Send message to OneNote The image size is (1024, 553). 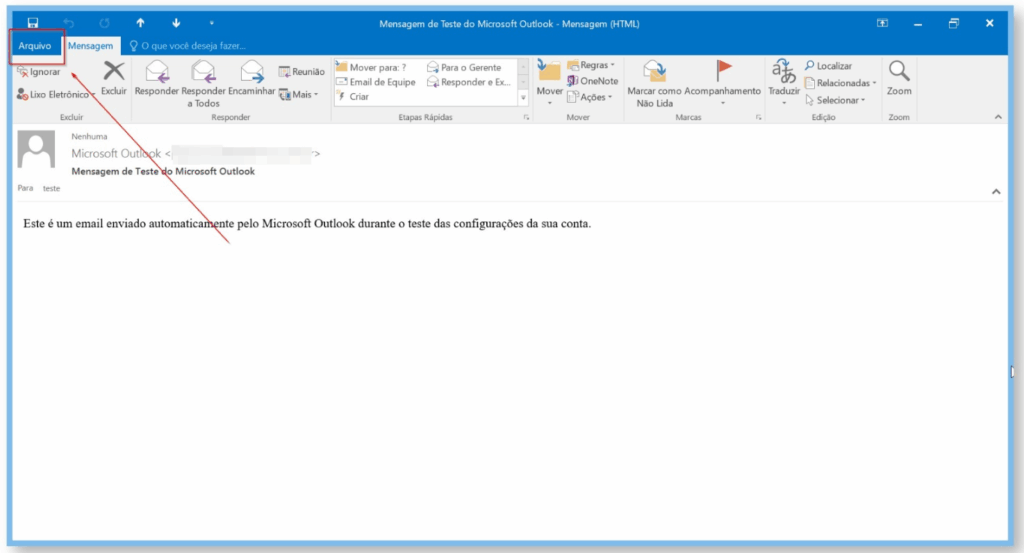[x=593, y=81]
